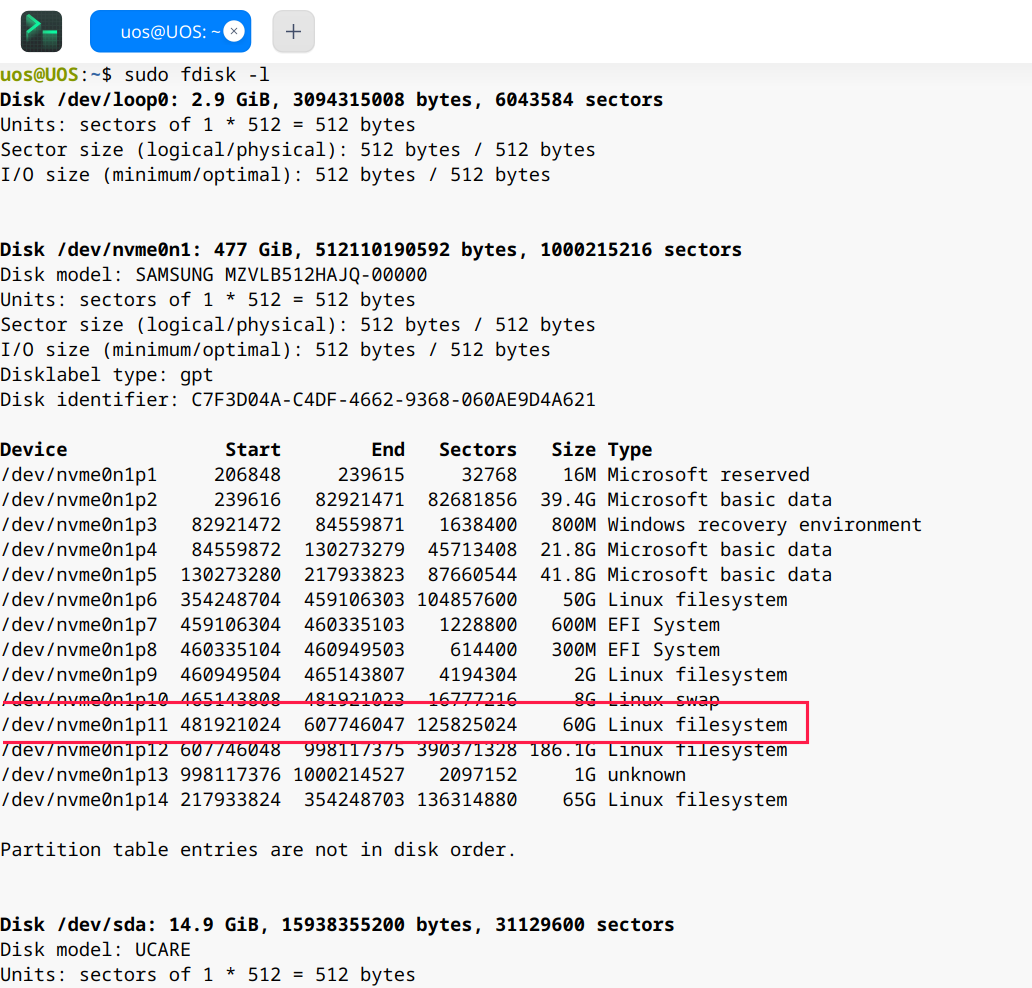Click the "125825024" sectors value
The image size is (1032, 988).
click(467, 725)
